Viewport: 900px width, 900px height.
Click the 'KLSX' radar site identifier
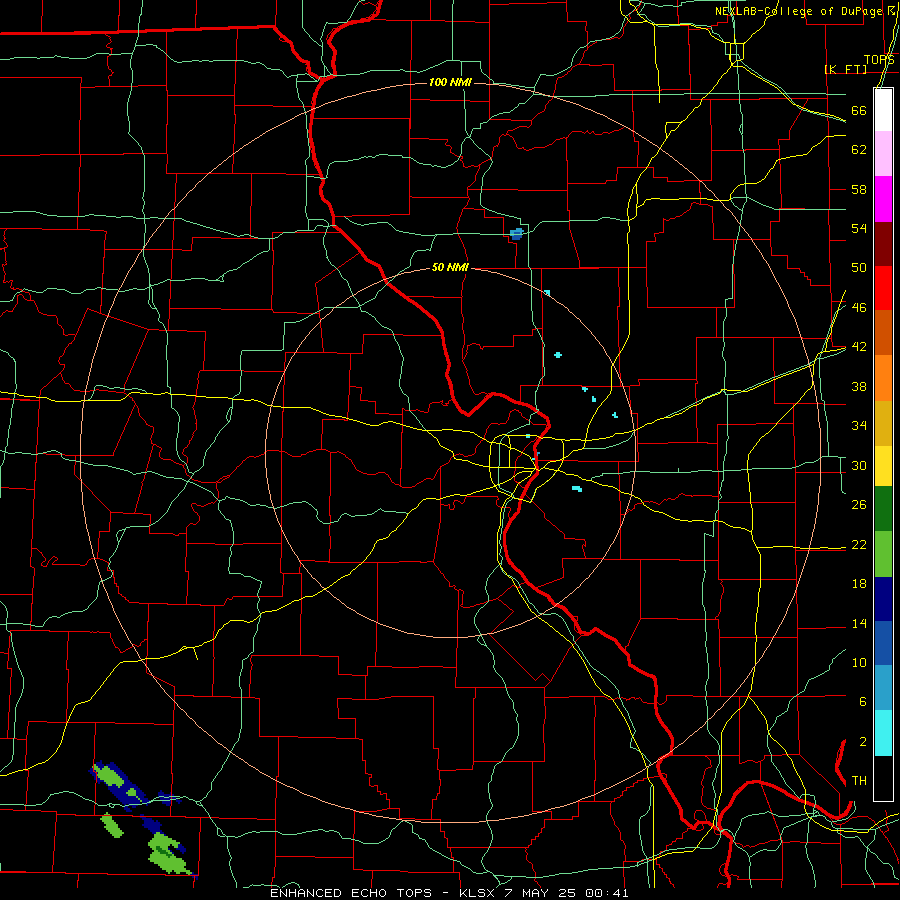click(479, 893)
